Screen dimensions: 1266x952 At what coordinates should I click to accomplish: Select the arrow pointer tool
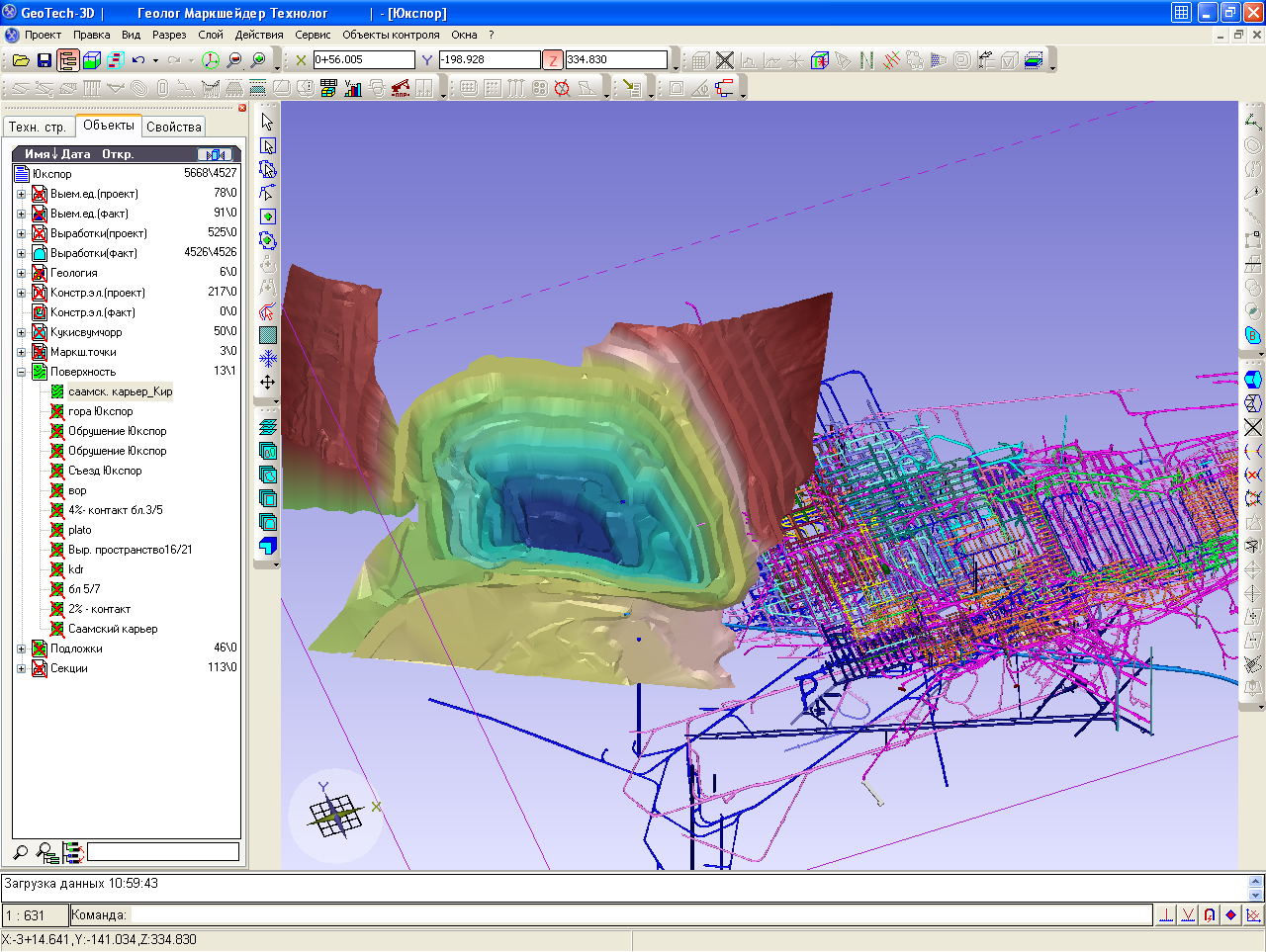click(x=268, y=122)
